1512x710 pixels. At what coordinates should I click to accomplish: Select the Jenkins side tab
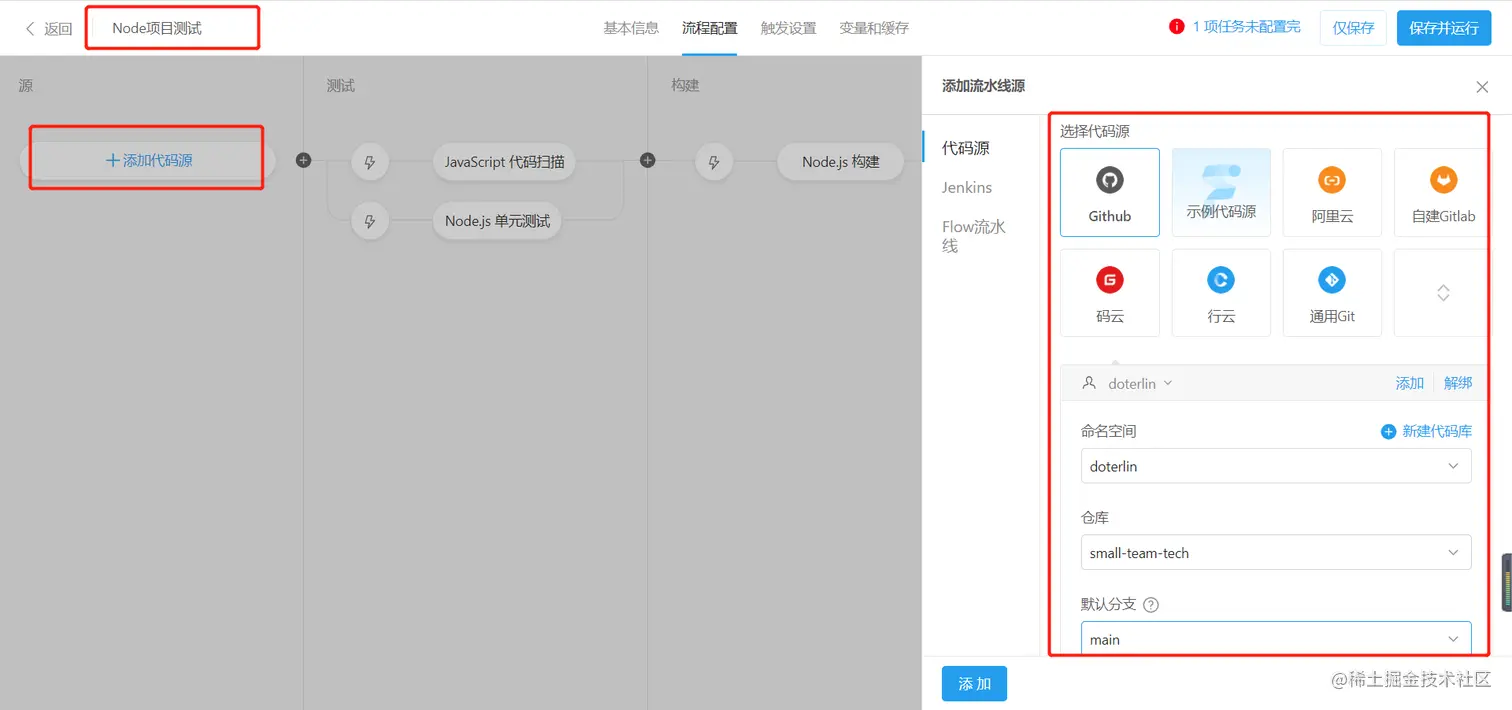[x=967, y=187]
